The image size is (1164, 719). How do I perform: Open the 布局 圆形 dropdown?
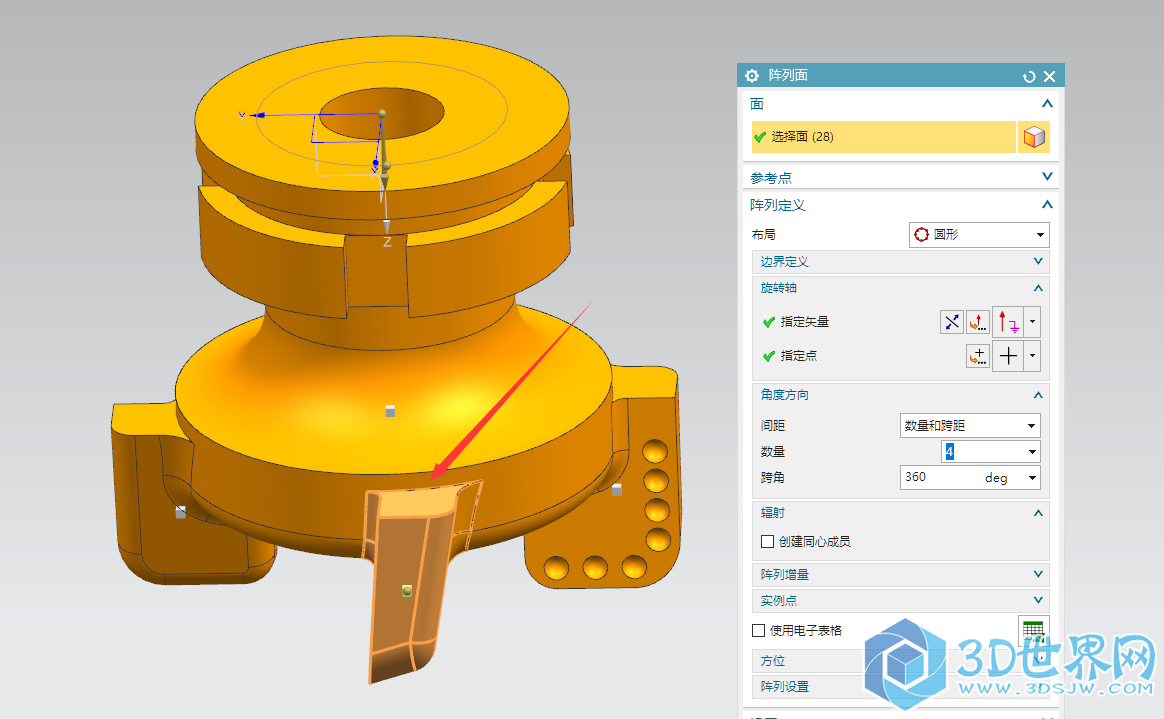coord(979,234)
